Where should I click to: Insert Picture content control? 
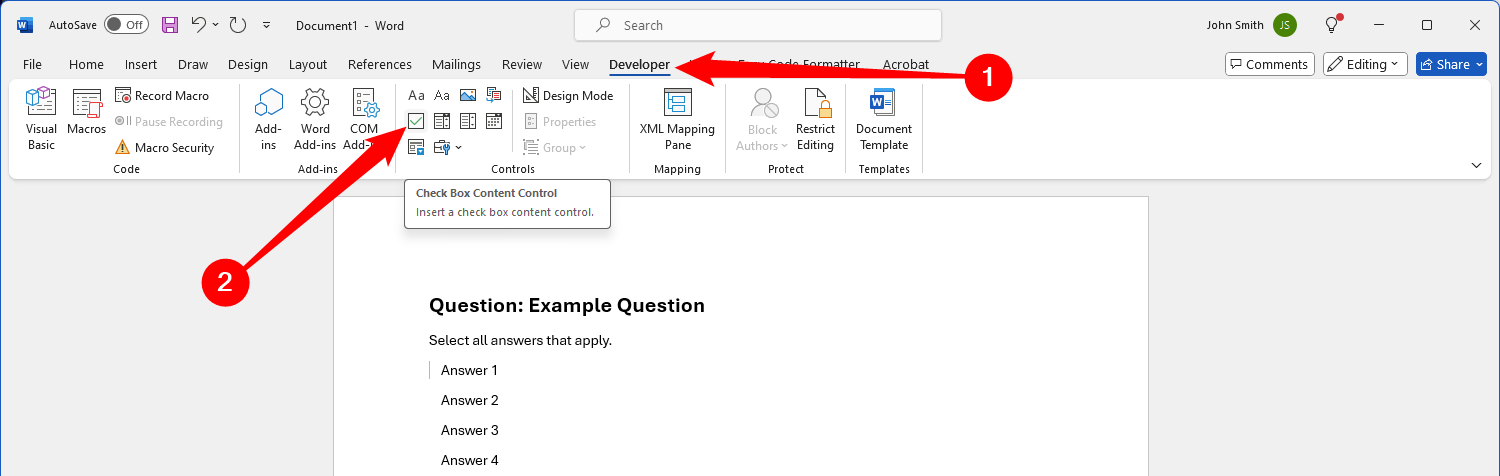(x=468, y=96)
